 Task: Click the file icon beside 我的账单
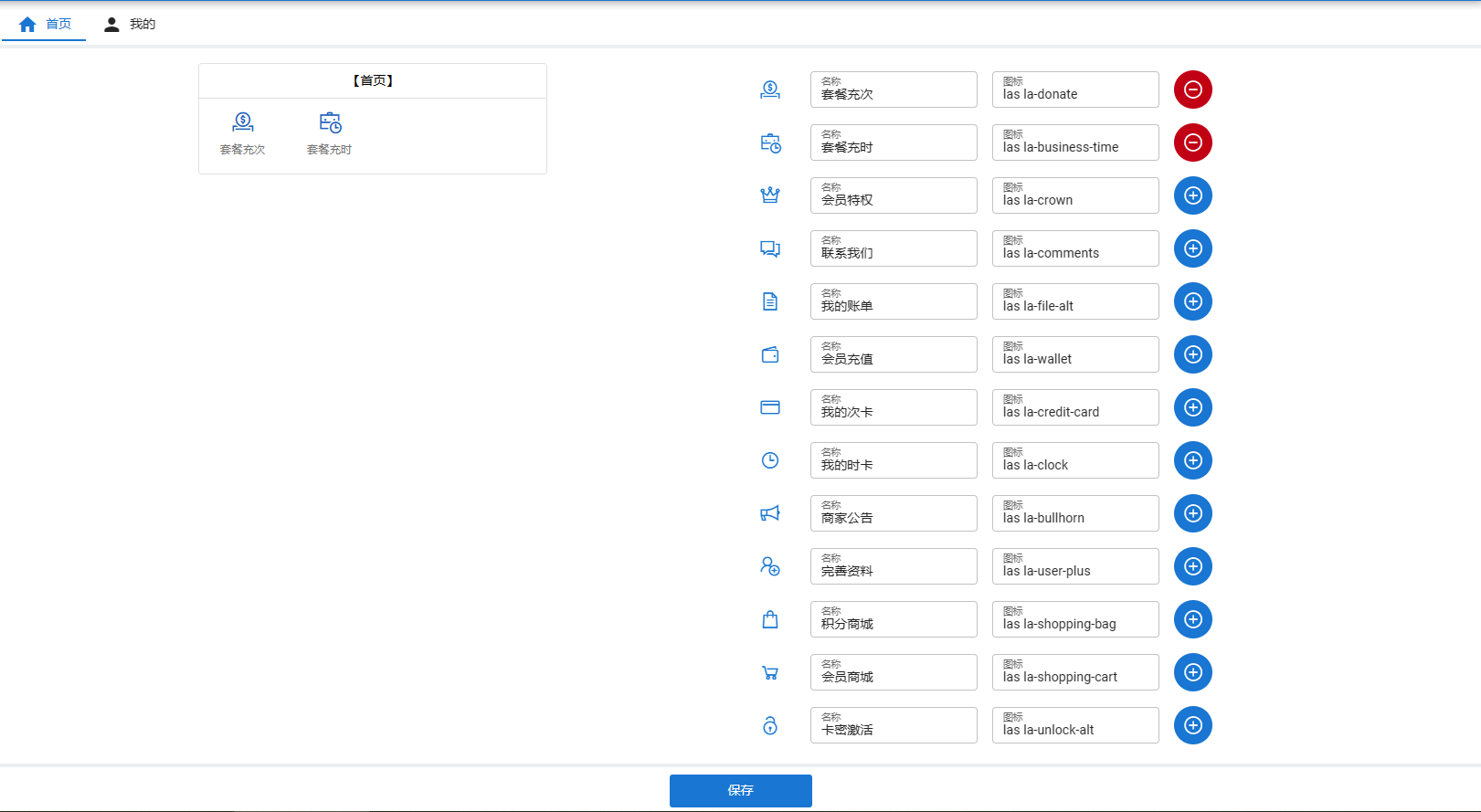770,301
